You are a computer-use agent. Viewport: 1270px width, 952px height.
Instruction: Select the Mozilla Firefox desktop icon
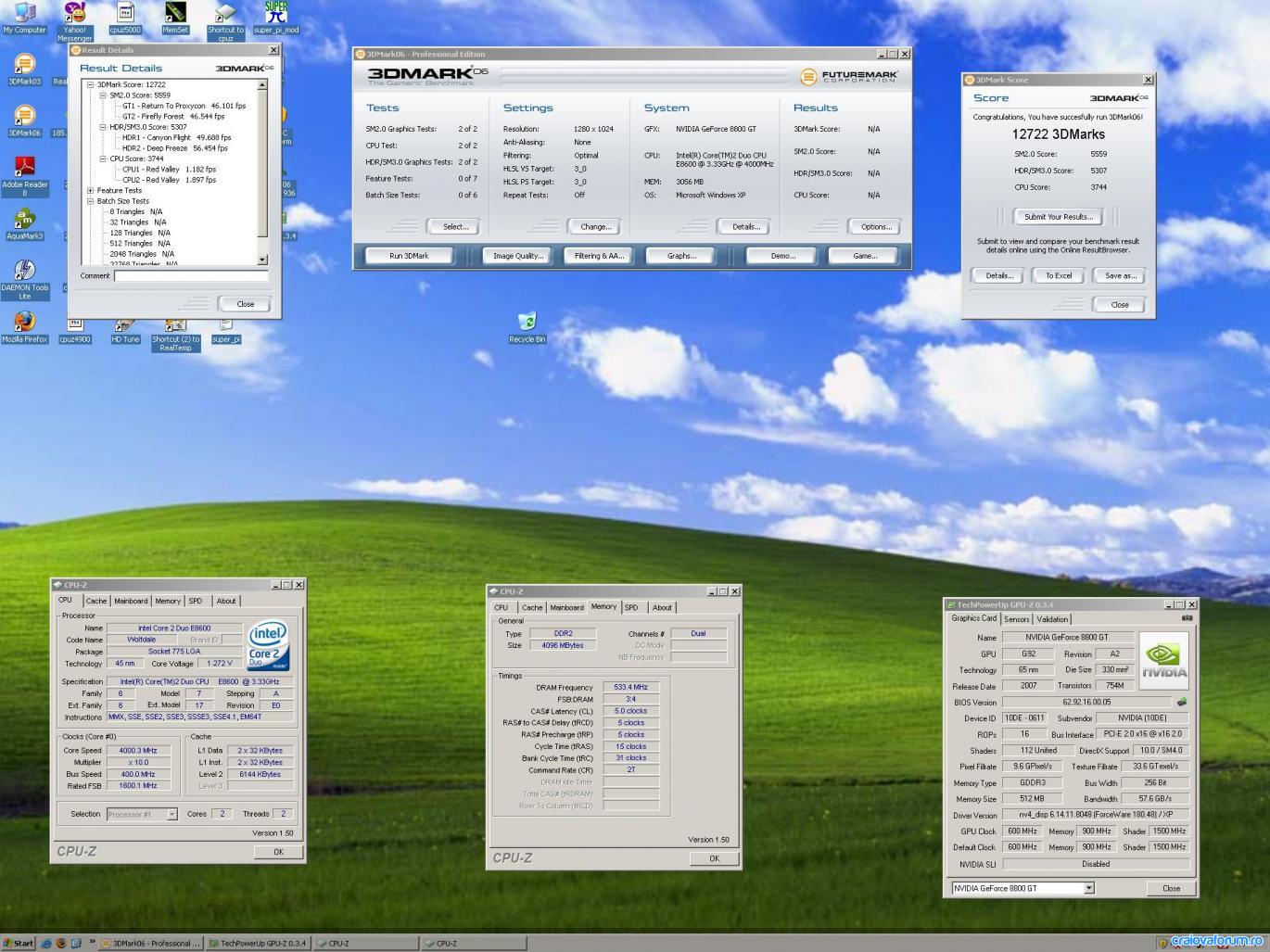tap(24, 327)
